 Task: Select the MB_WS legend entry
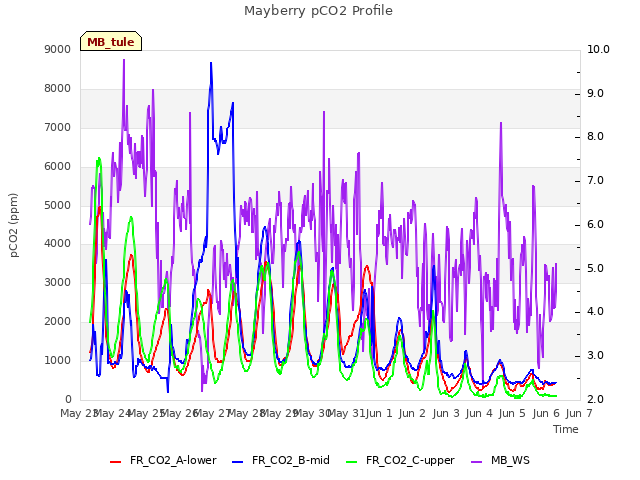(x=500, y=460)
